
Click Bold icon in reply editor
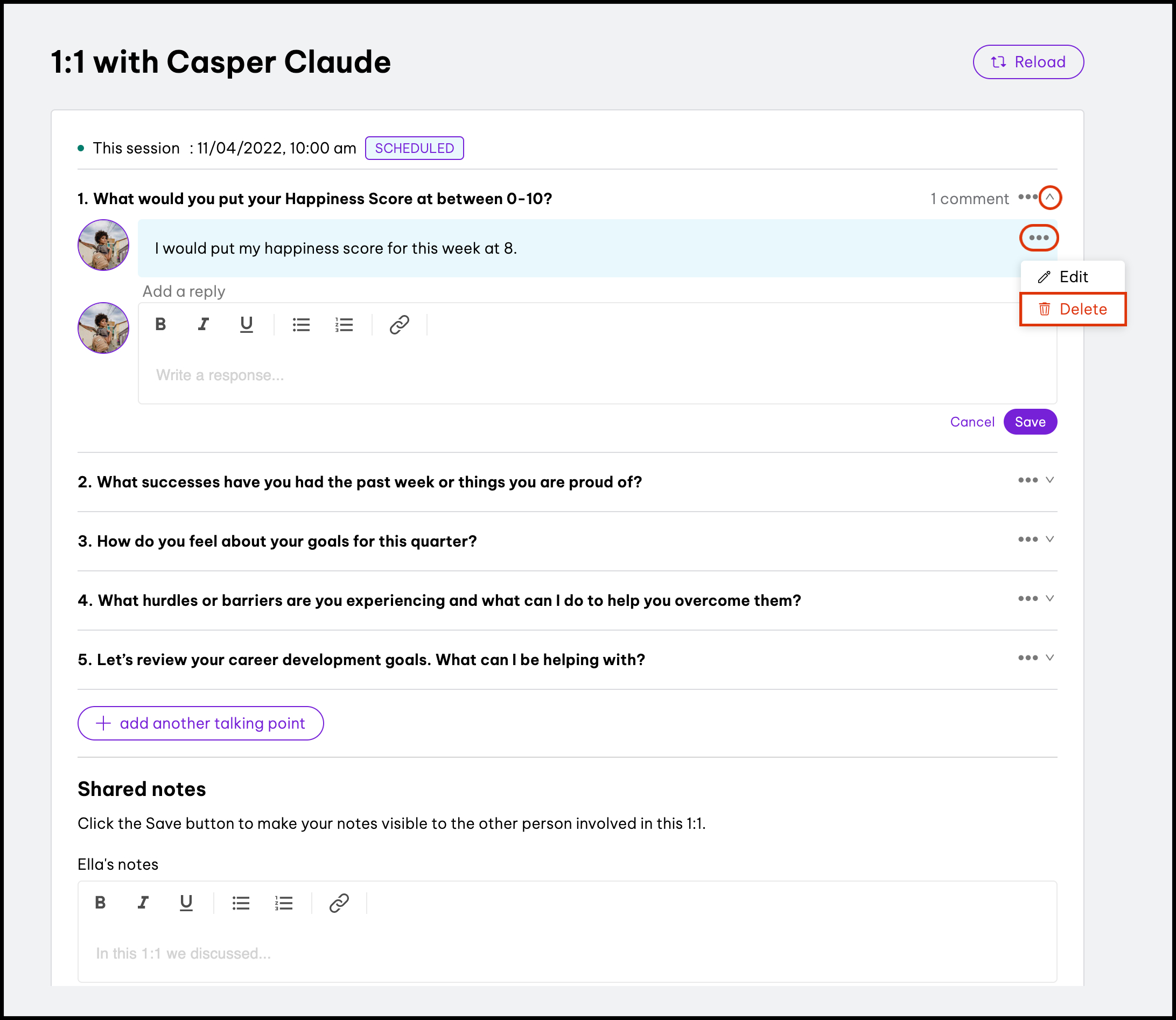(x=160, y=324)
